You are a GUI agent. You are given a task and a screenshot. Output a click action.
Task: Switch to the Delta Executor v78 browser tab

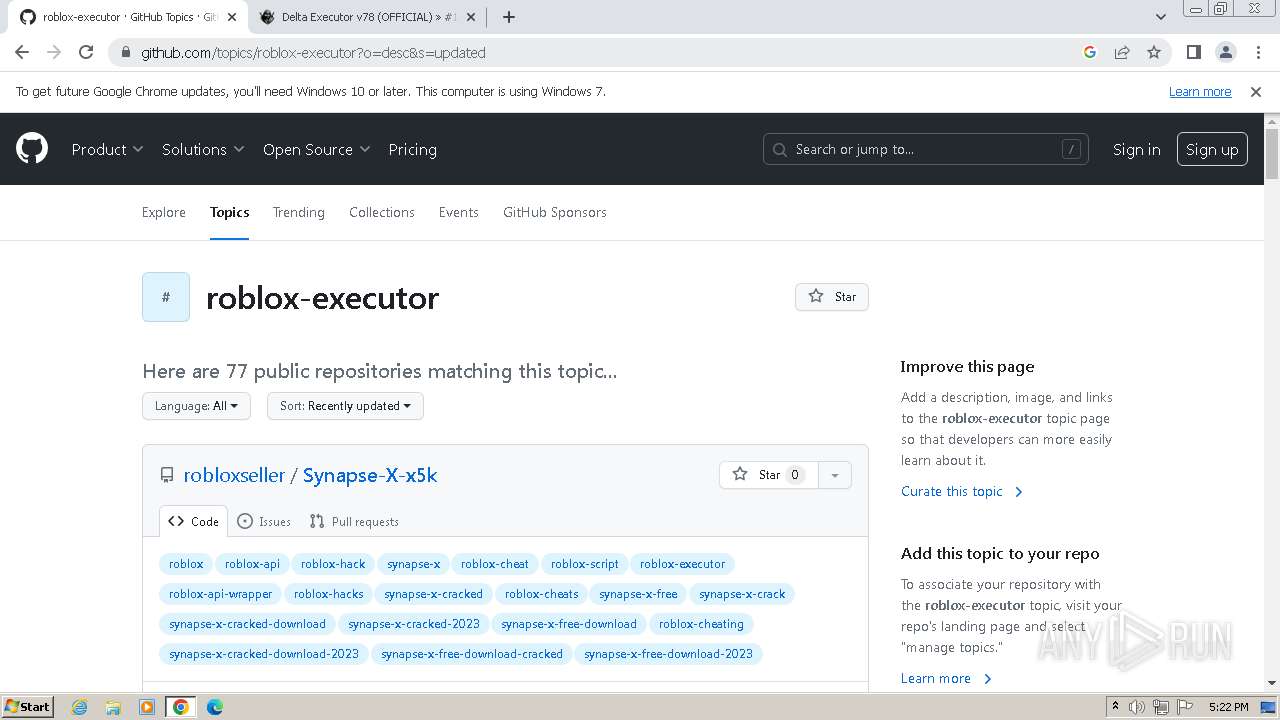(x=366, y=17)
